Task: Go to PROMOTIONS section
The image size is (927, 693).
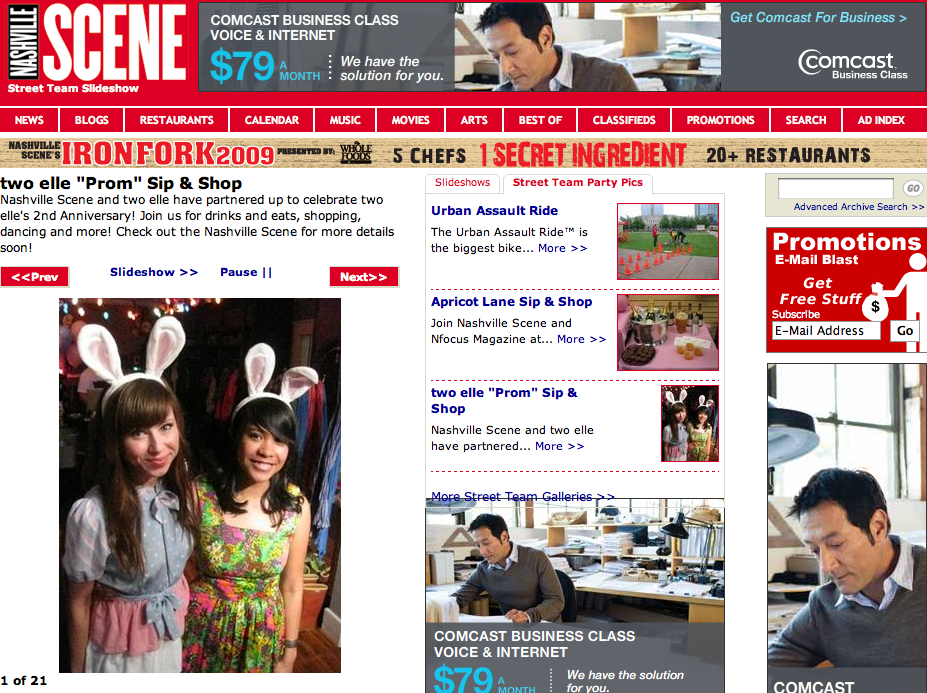Action: pos(721,120)
